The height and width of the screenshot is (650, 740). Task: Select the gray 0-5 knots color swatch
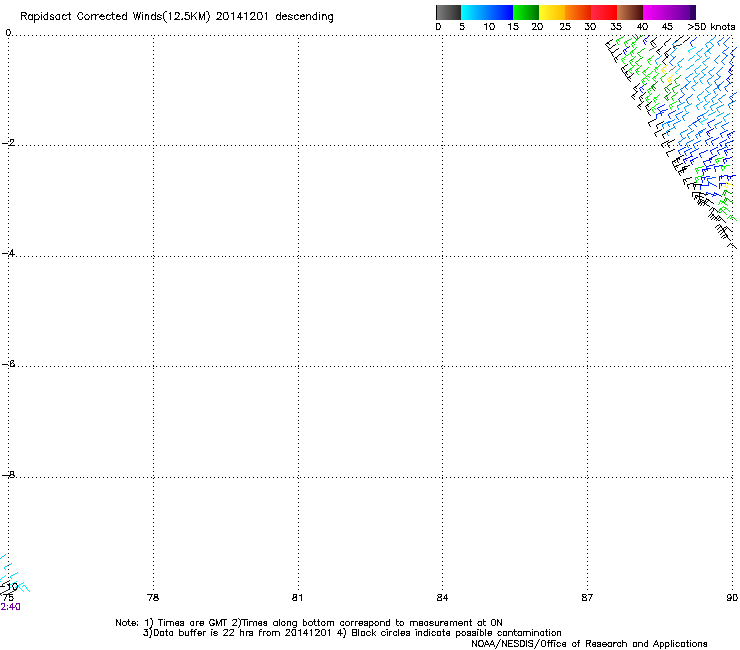(x=448, y=12)
